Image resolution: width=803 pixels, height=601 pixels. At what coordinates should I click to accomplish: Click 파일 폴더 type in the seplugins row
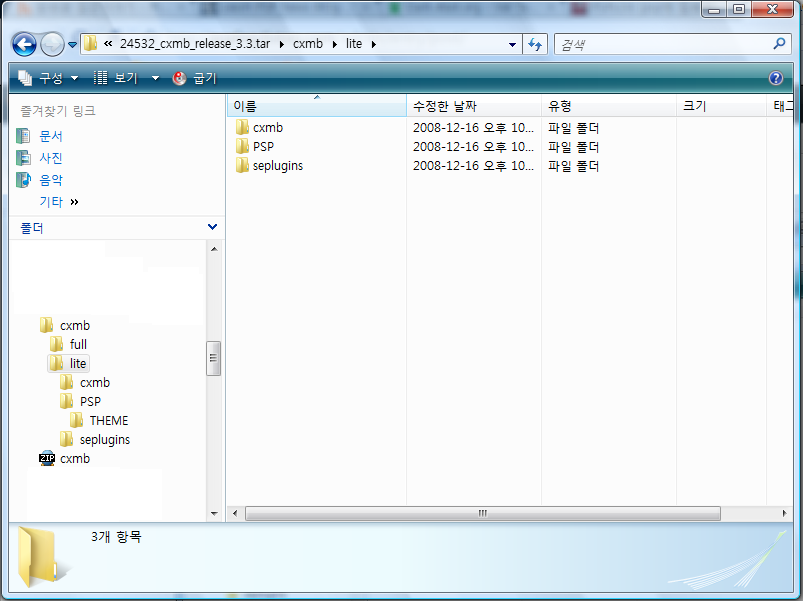click(574, 166)
